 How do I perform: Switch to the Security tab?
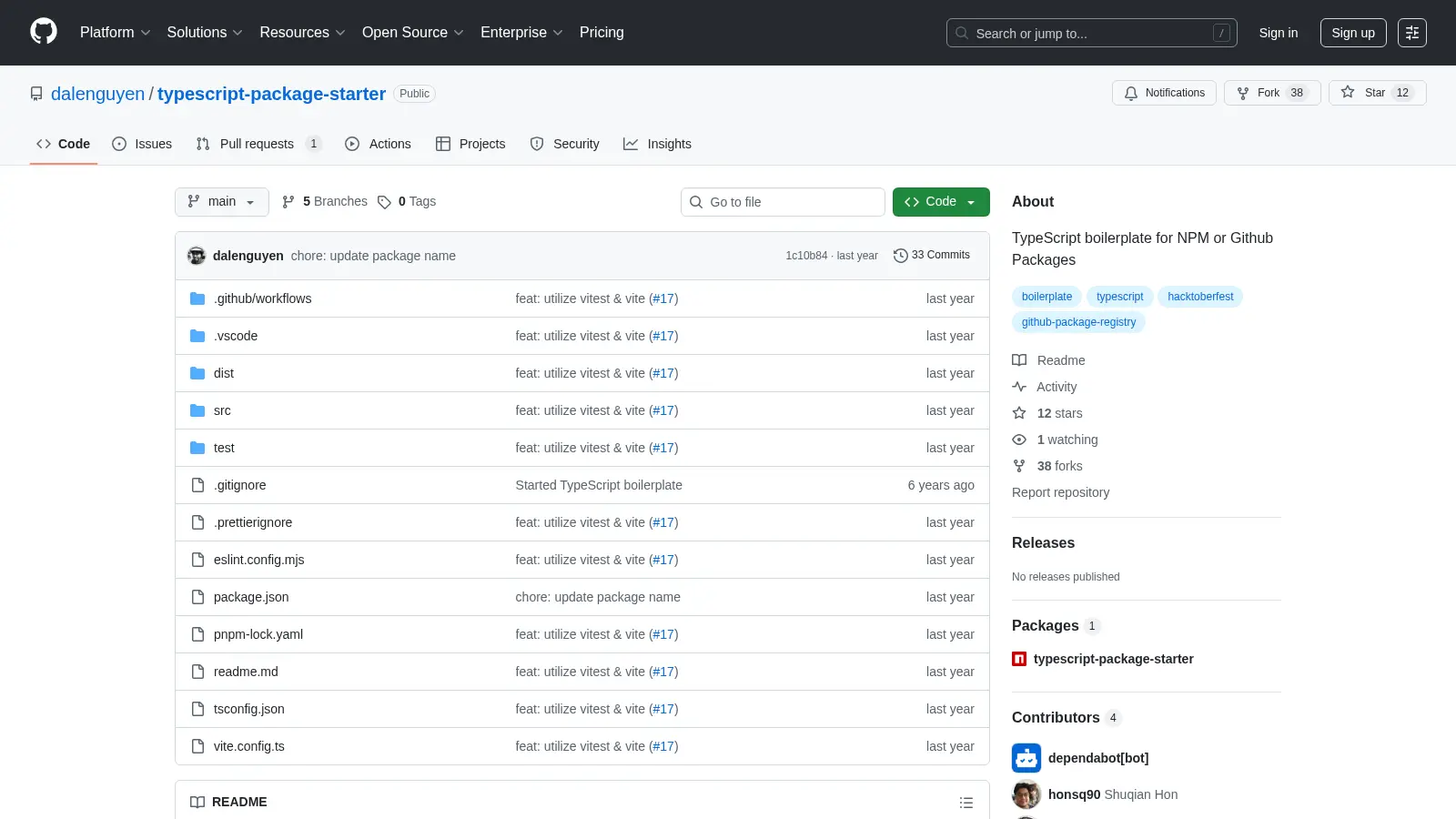click(565, 144)
